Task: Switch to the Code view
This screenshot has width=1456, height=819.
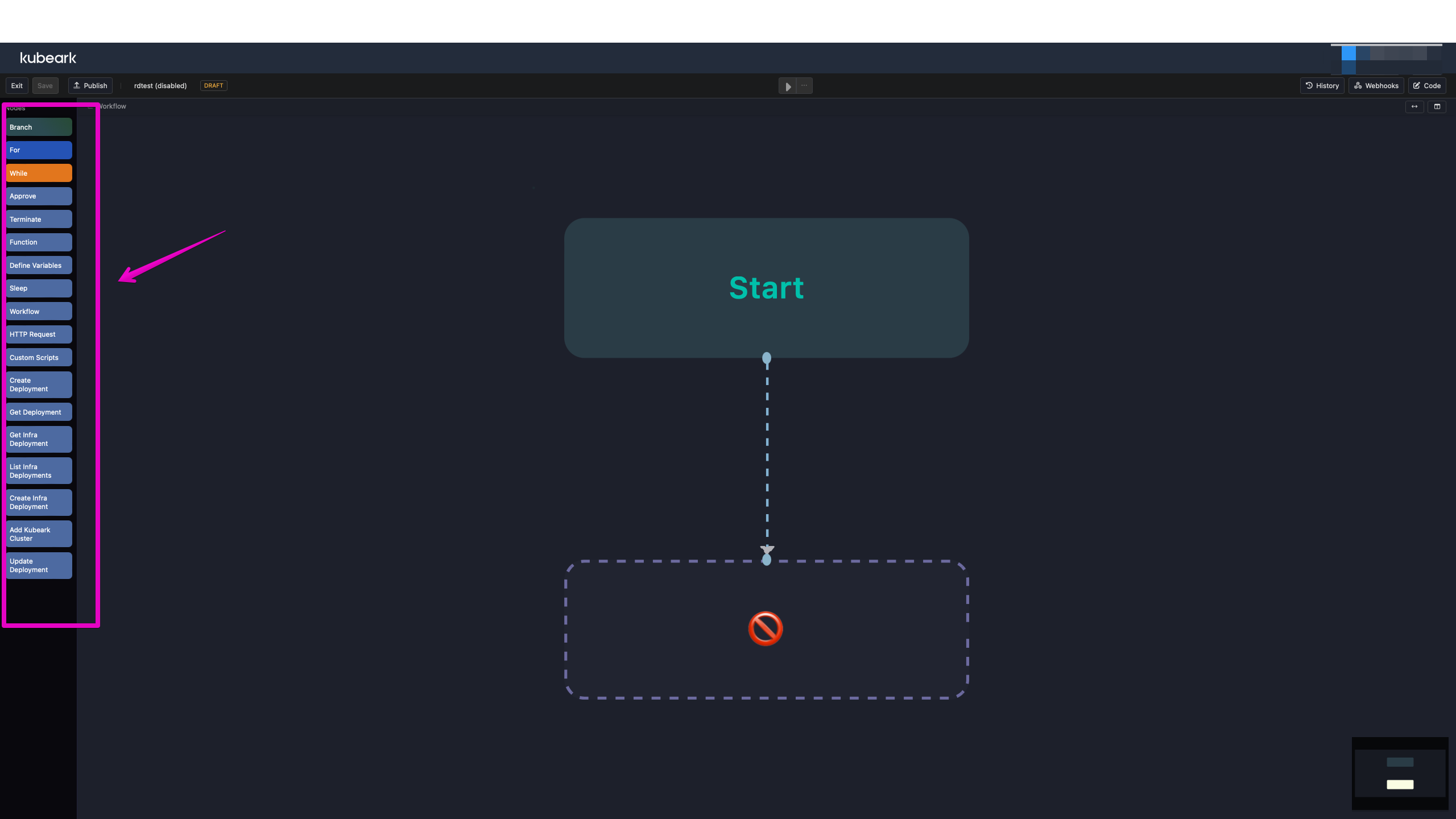Action: click(x=1427, y=85)
